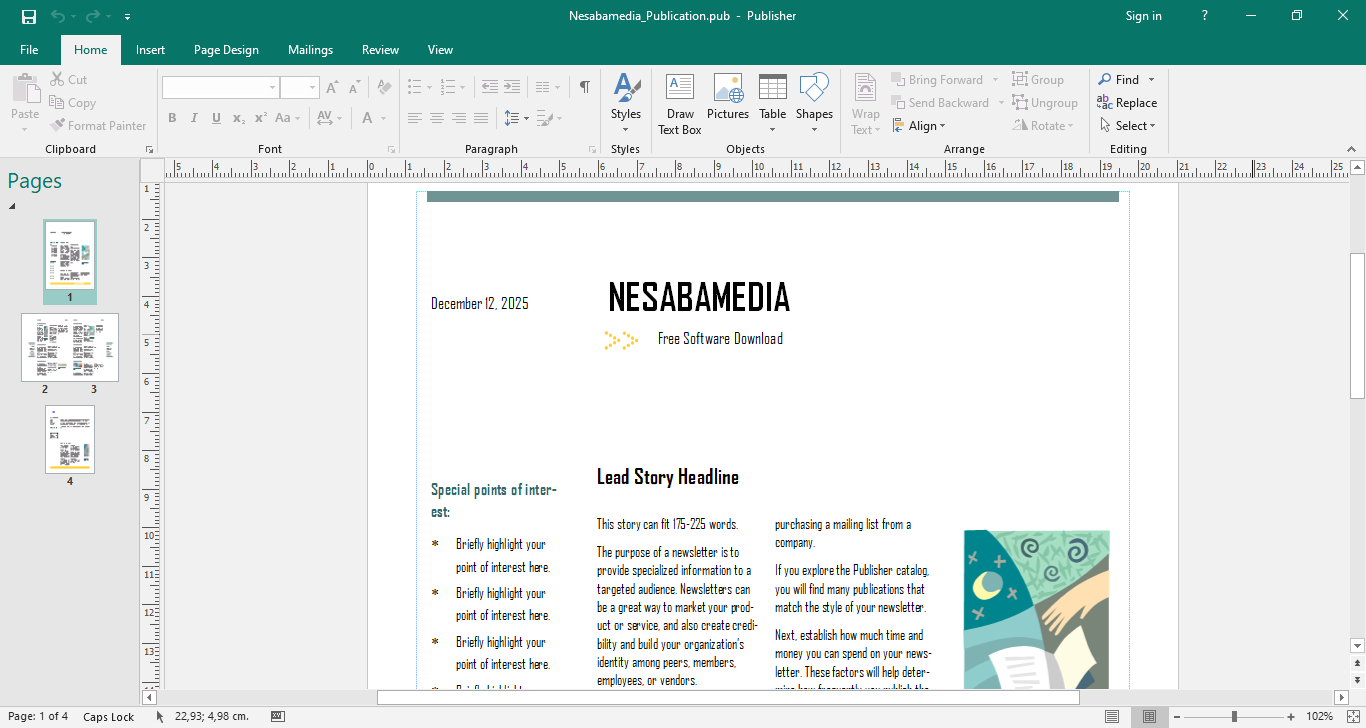
Task: Open the Pictures insert tool
Action: 727,98
